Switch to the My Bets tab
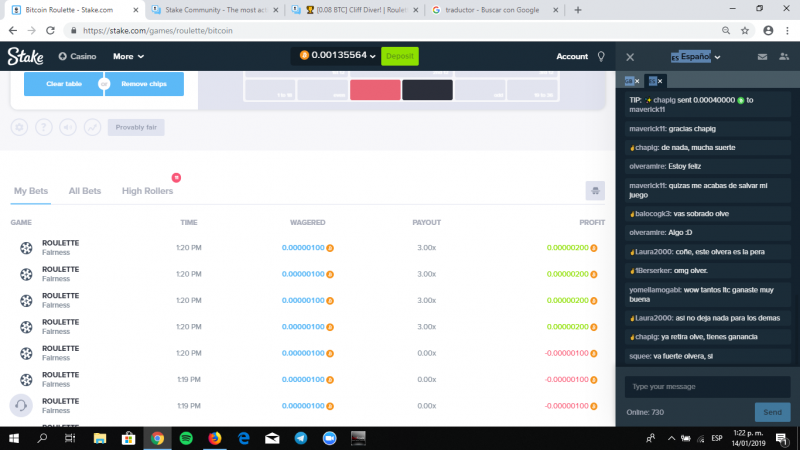 pyautogui.click(x=31, y=191)
